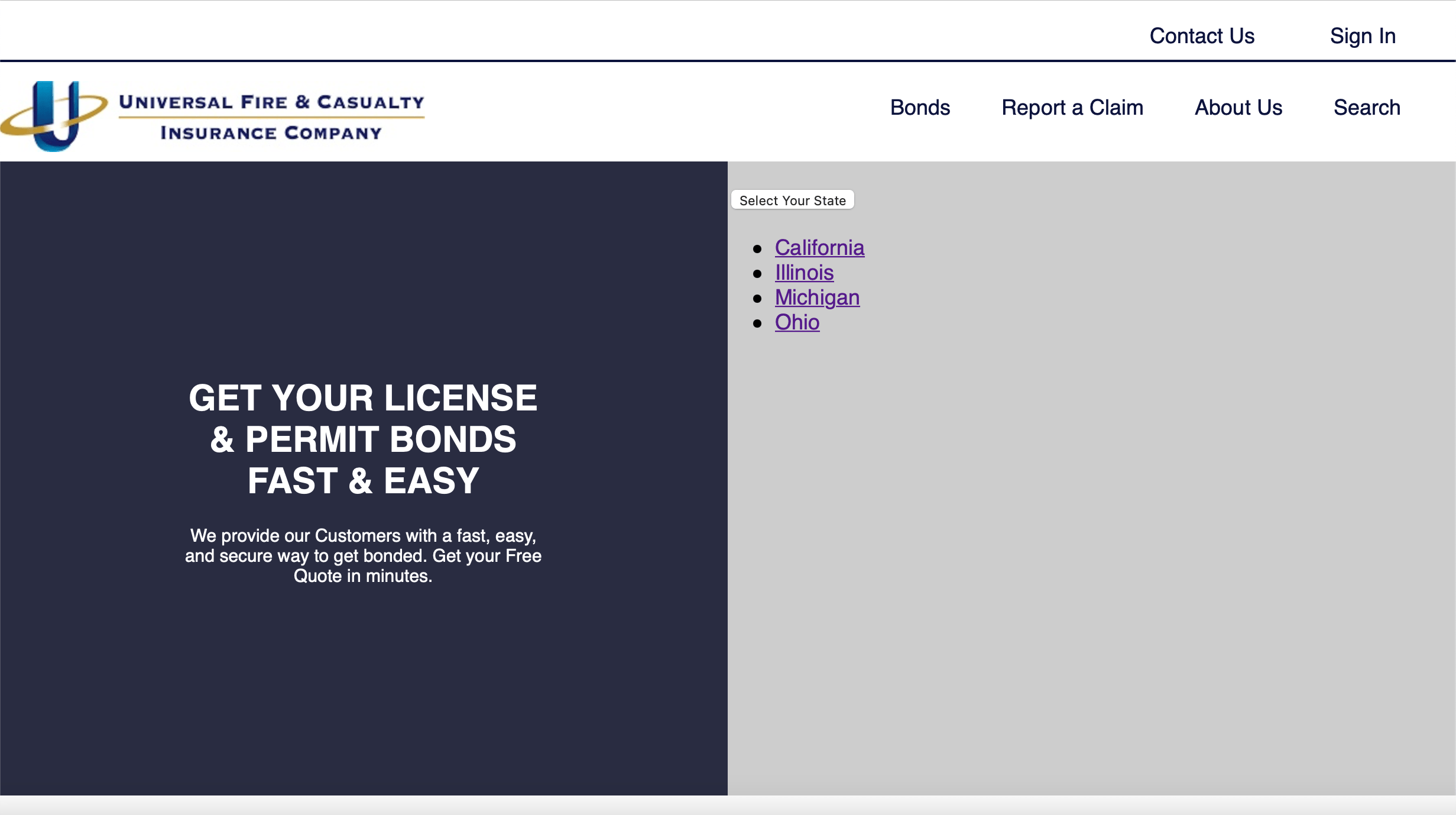Open the About Us menu item
Screen dimensions: 1456x815
coord(1238,108)
